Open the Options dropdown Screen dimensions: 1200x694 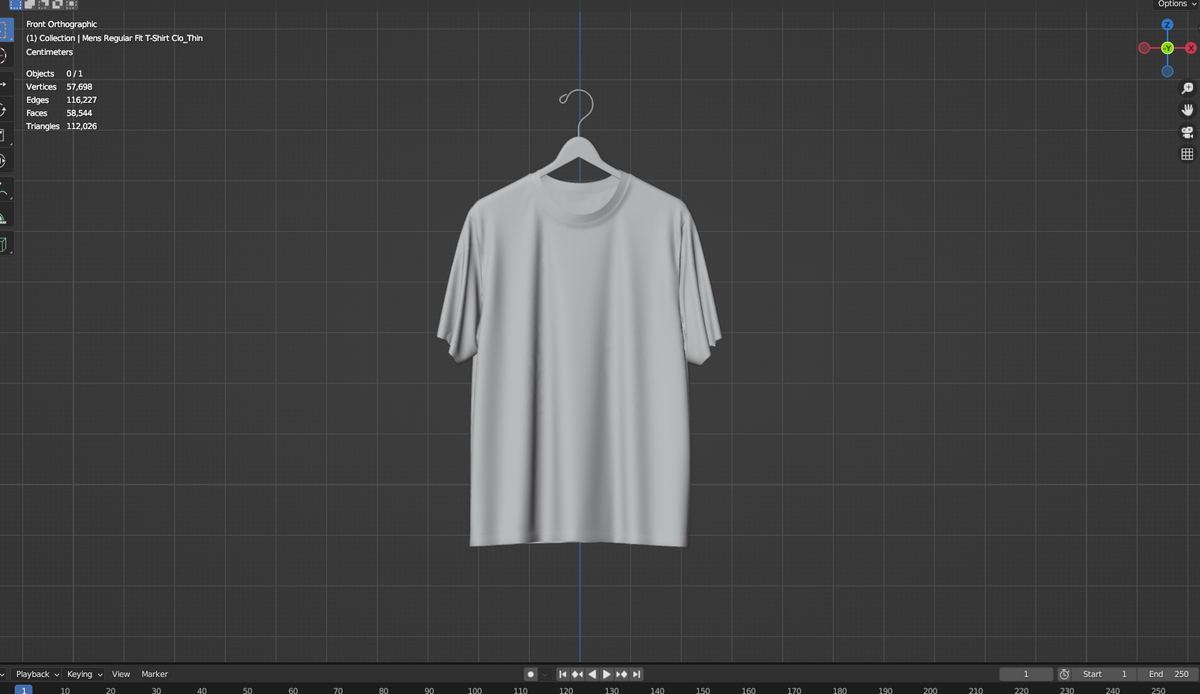[x=1177, y=4]
